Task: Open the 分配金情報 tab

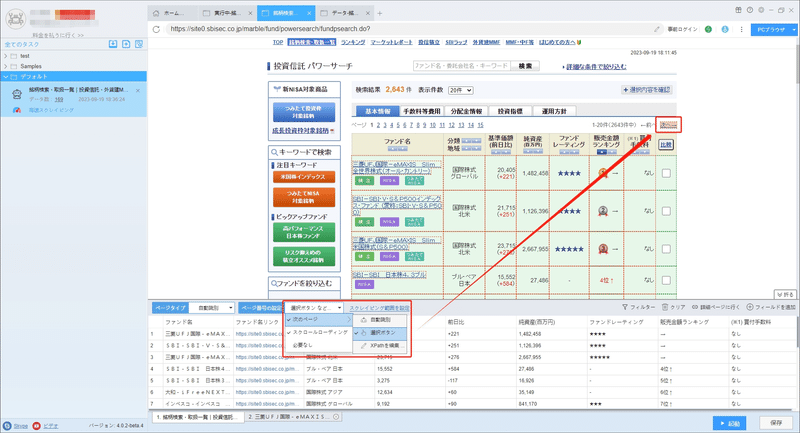Action: [466, 111]
